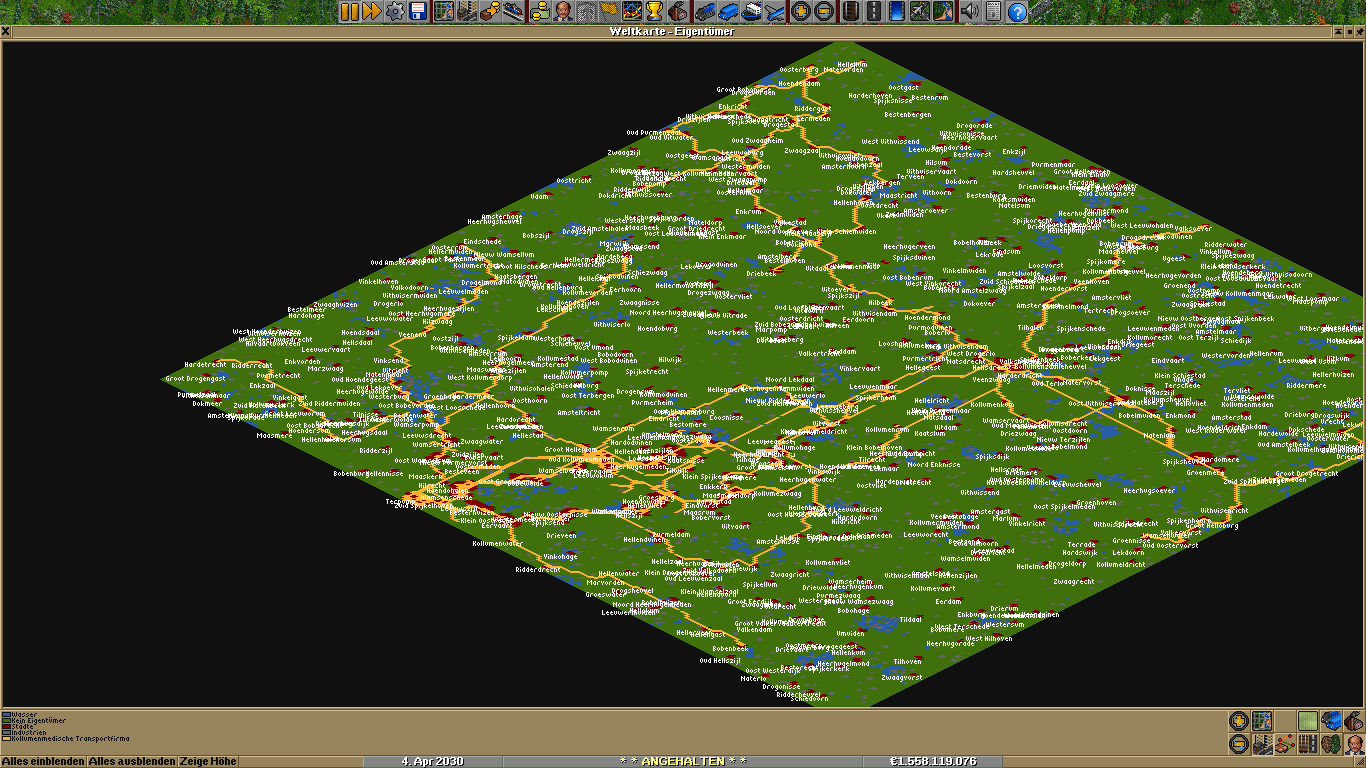1366x768 pixels.
Task: Switch map to vegetation view
Action: (1330, 744)
